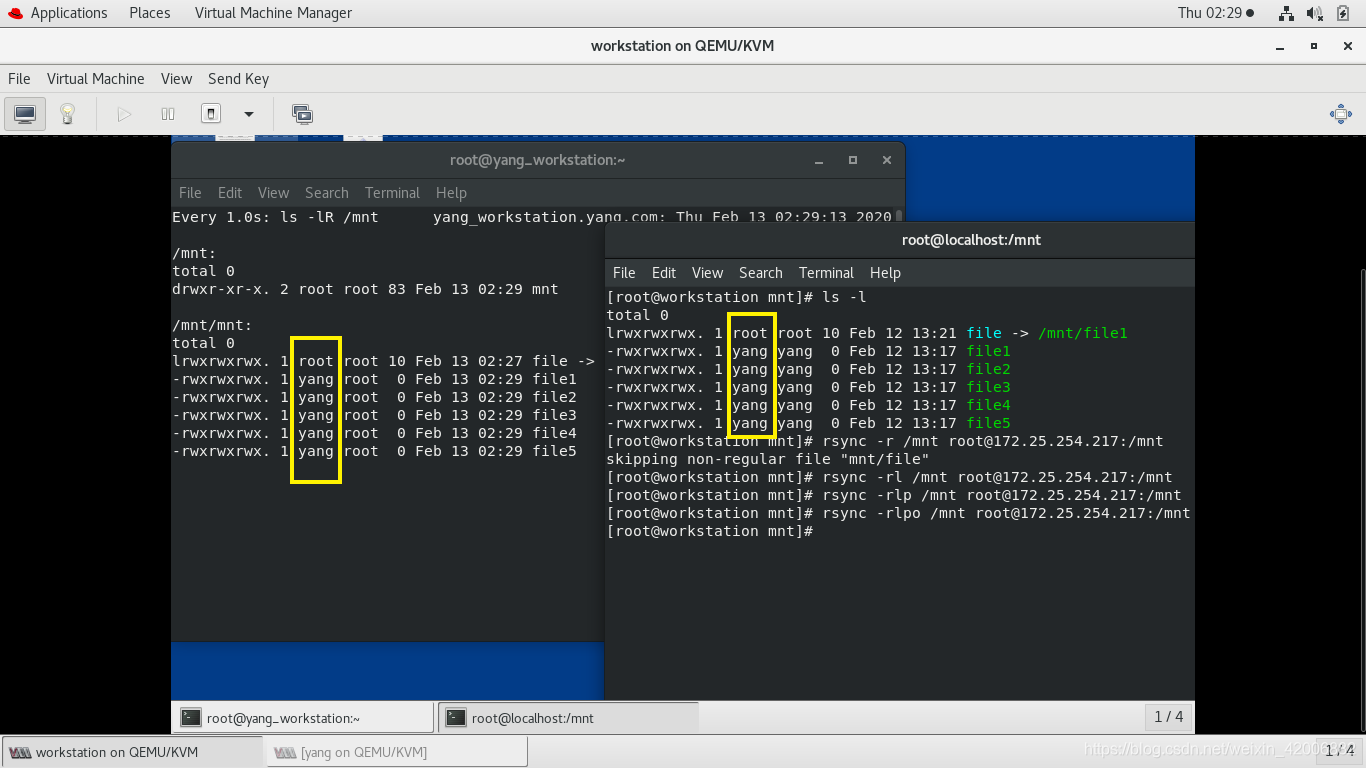Click 'rsync -rlp /mnt' command line

tap(894, 495)
